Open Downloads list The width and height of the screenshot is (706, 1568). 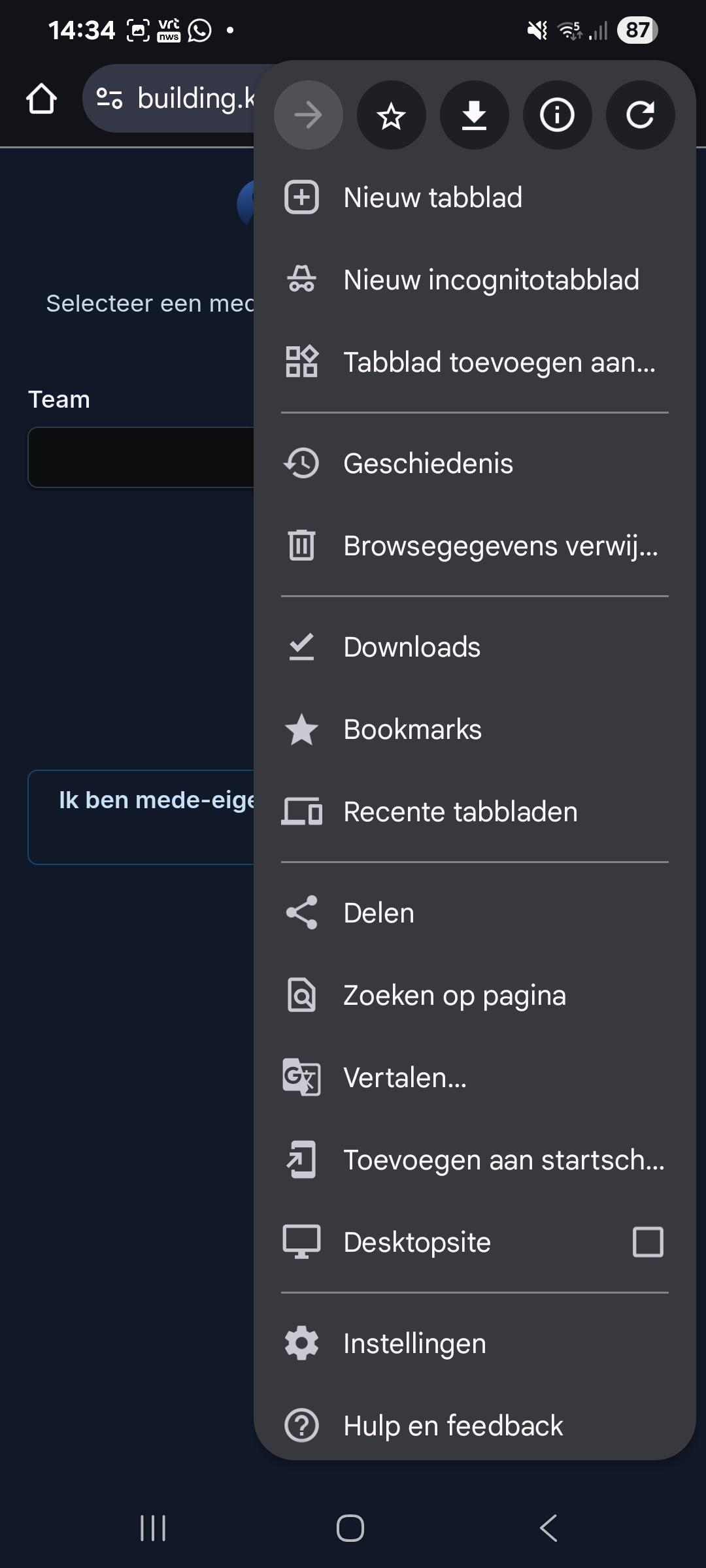point(475,647)
